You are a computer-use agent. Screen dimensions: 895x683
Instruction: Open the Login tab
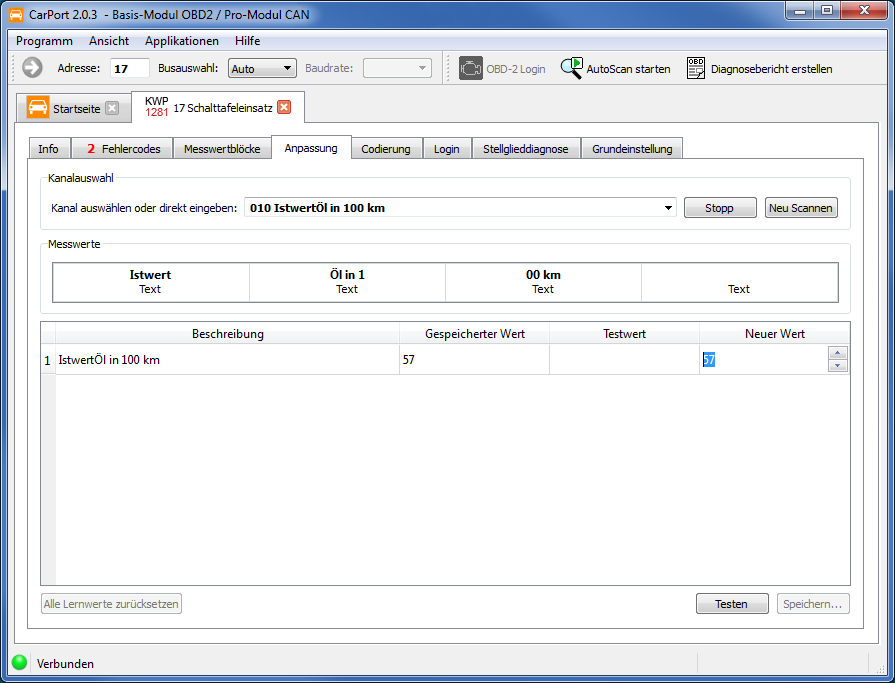point(446,149)
